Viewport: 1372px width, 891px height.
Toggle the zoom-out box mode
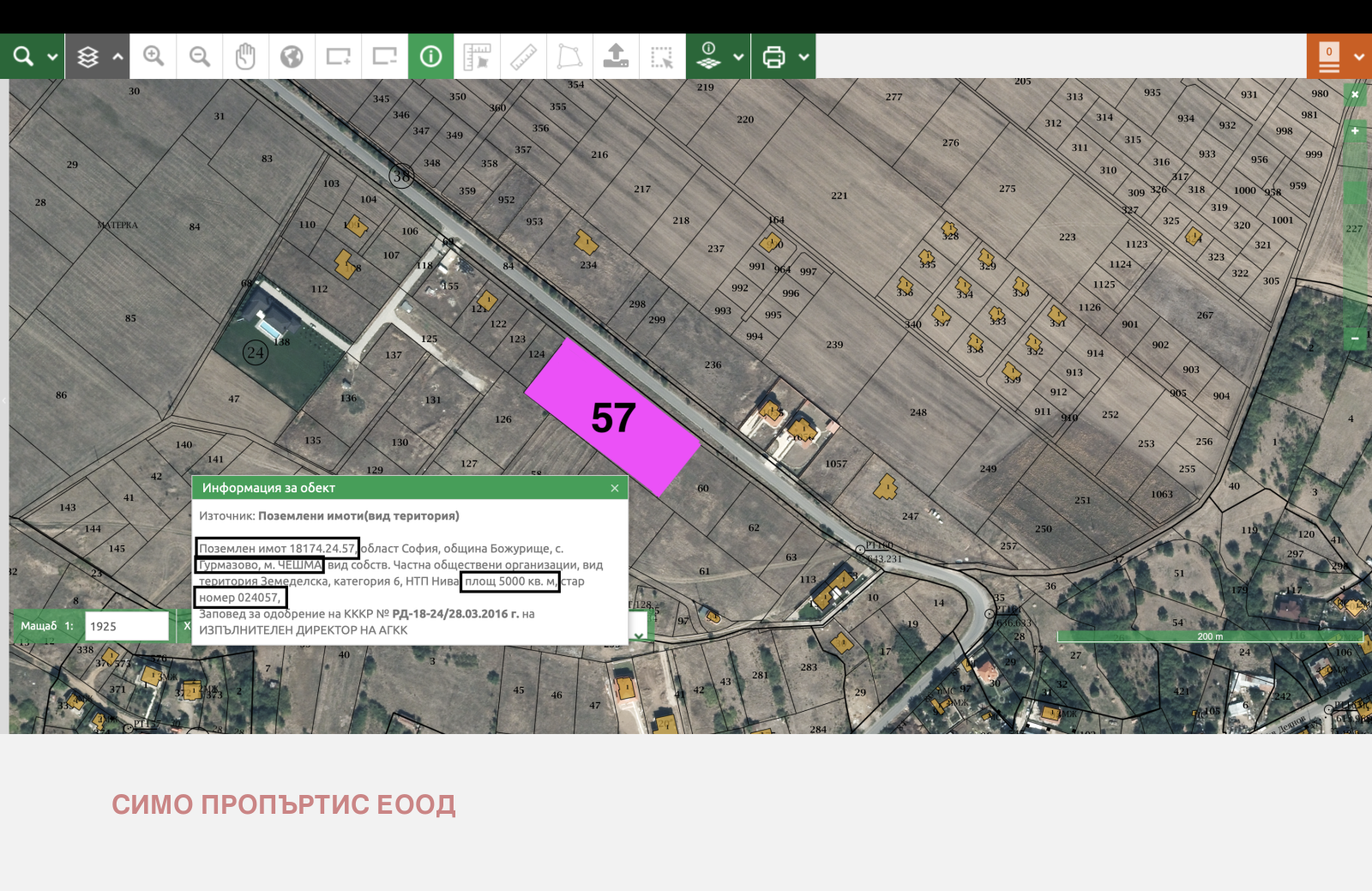click(x=384, y=56)
